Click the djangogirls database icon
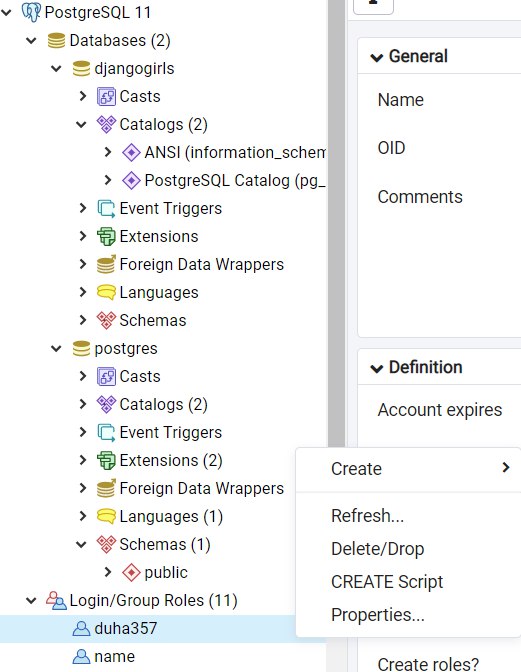Screen dimensions: 521x672 81,69
